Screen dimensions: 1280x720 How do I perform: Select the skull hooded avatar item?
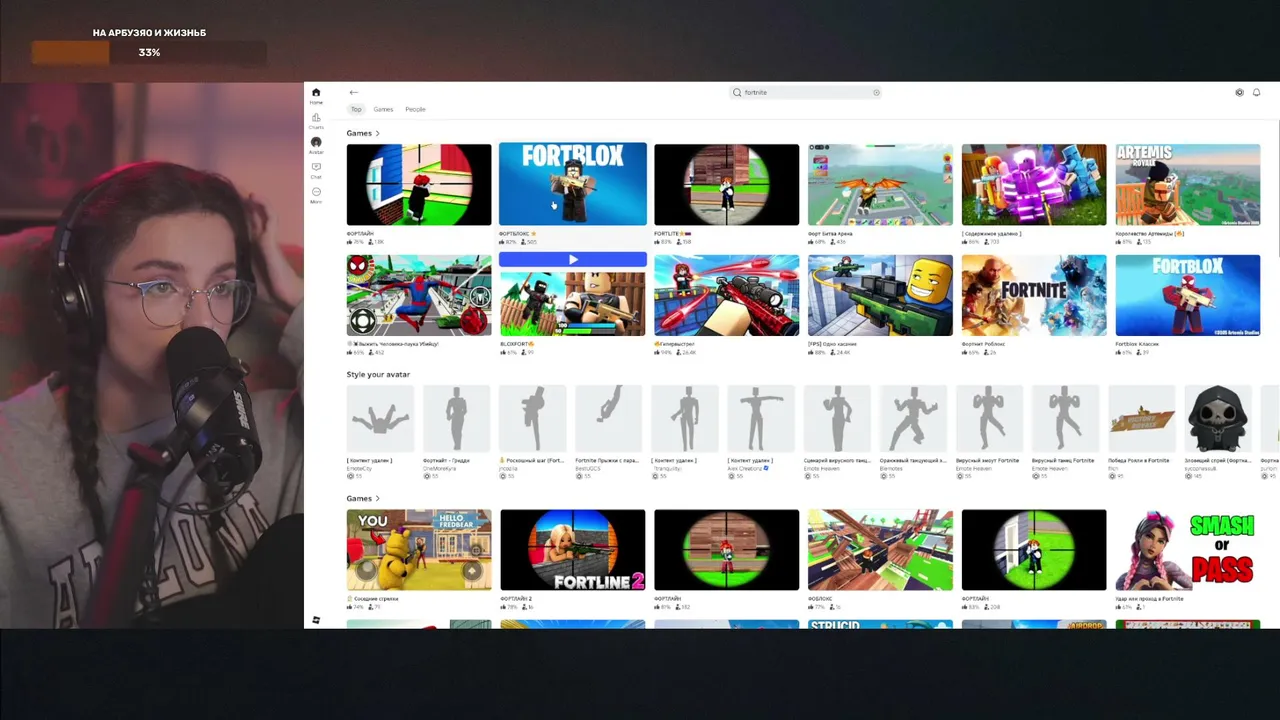click(1218, 419)
